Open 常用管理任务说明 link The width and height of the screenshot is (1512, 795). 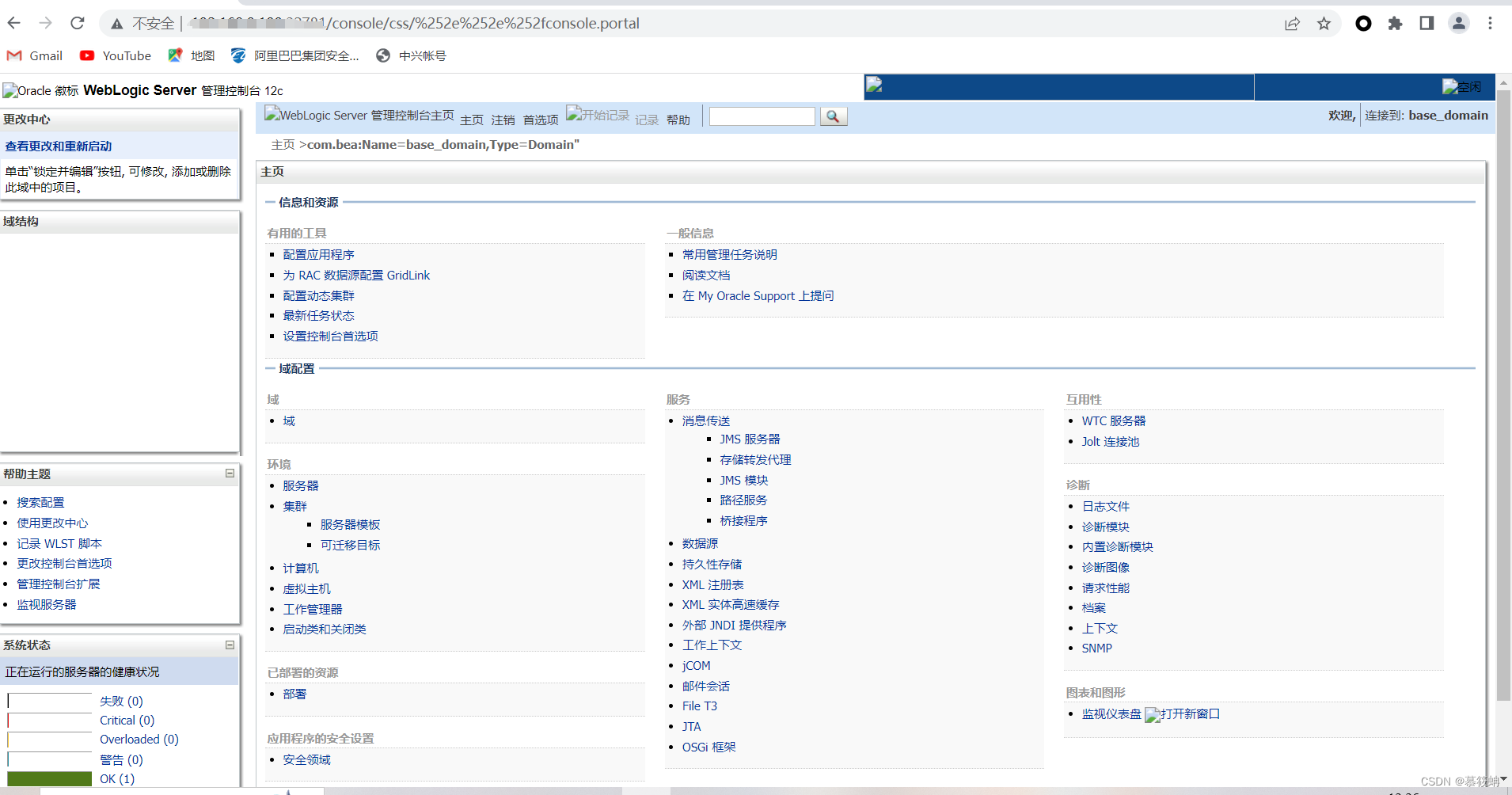coord(730,254)
